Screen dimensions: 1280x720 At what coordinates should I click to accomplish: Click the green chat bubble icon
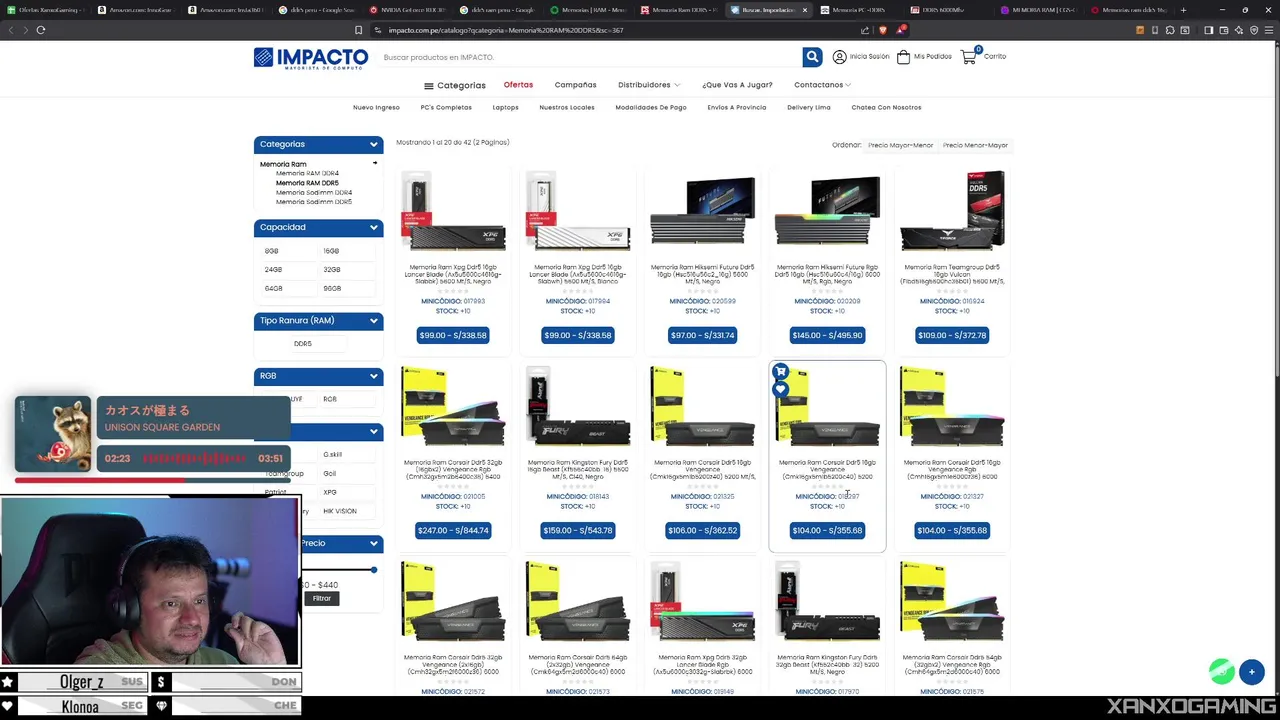click(1221, 671)
